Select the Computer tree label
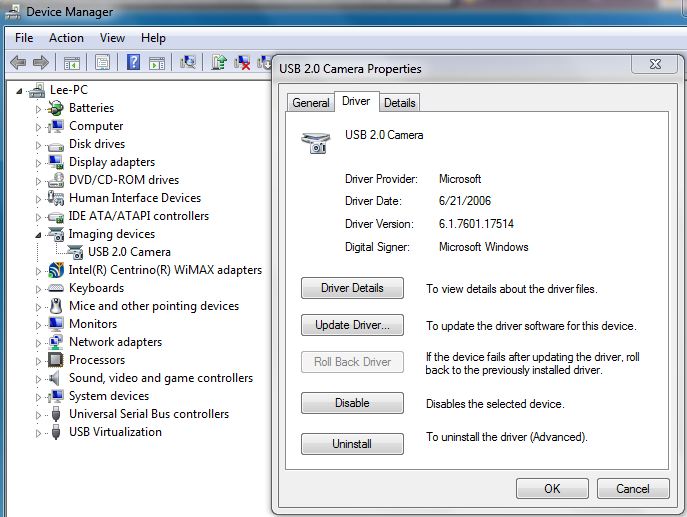This screenshot has height=517, width=687. click(x=96, y=126)
